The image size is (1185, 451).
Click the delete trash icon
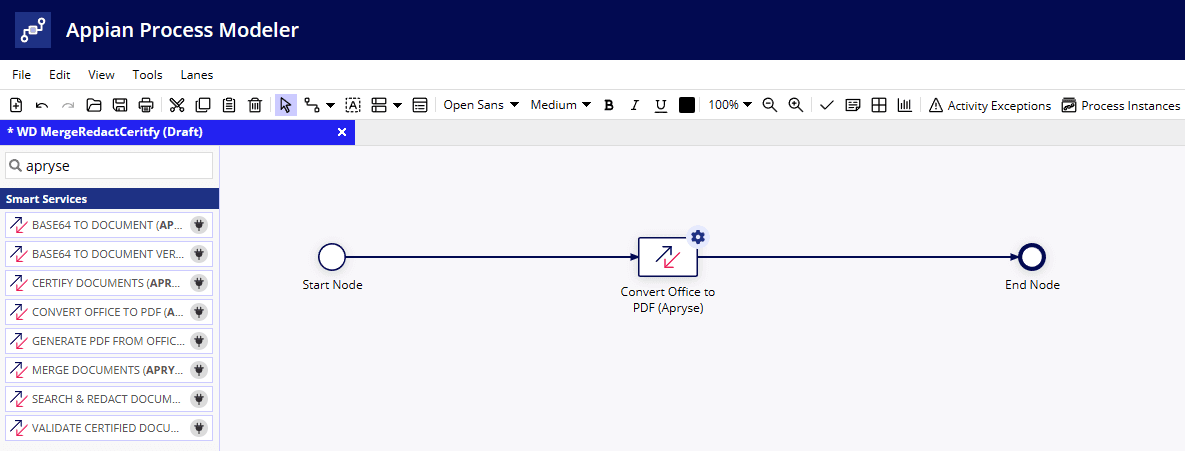click(255, 105)
